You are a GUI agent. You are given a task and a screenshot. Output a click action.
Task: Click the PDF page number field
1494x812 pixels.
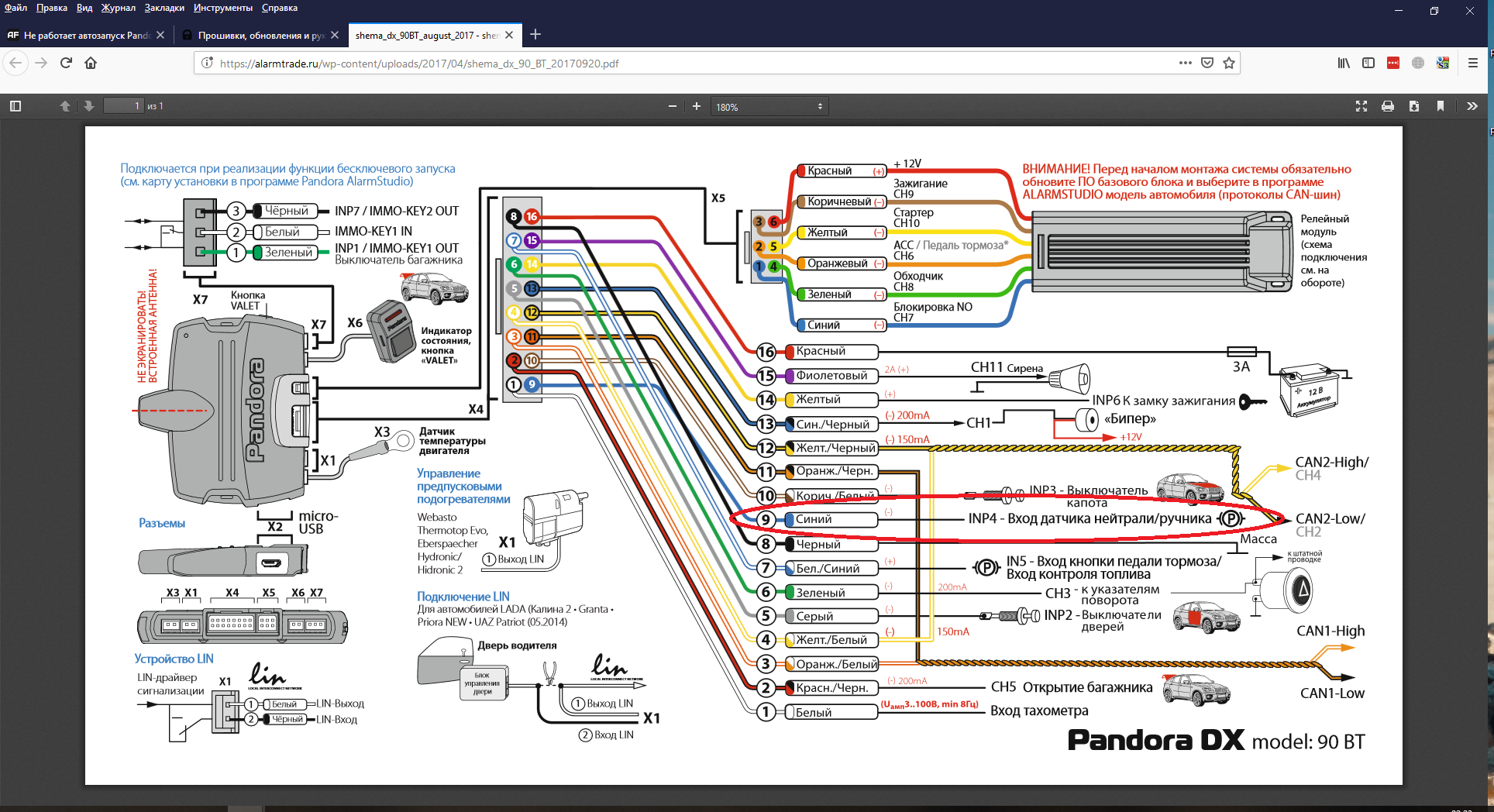tap(124, 106)
